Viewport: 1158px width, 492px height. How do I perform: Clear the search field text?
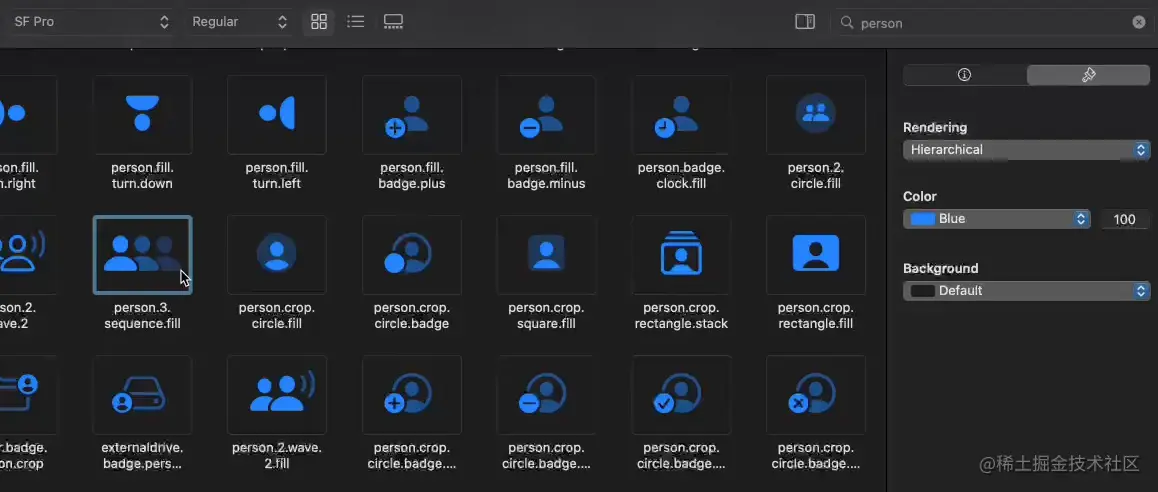1139,23
